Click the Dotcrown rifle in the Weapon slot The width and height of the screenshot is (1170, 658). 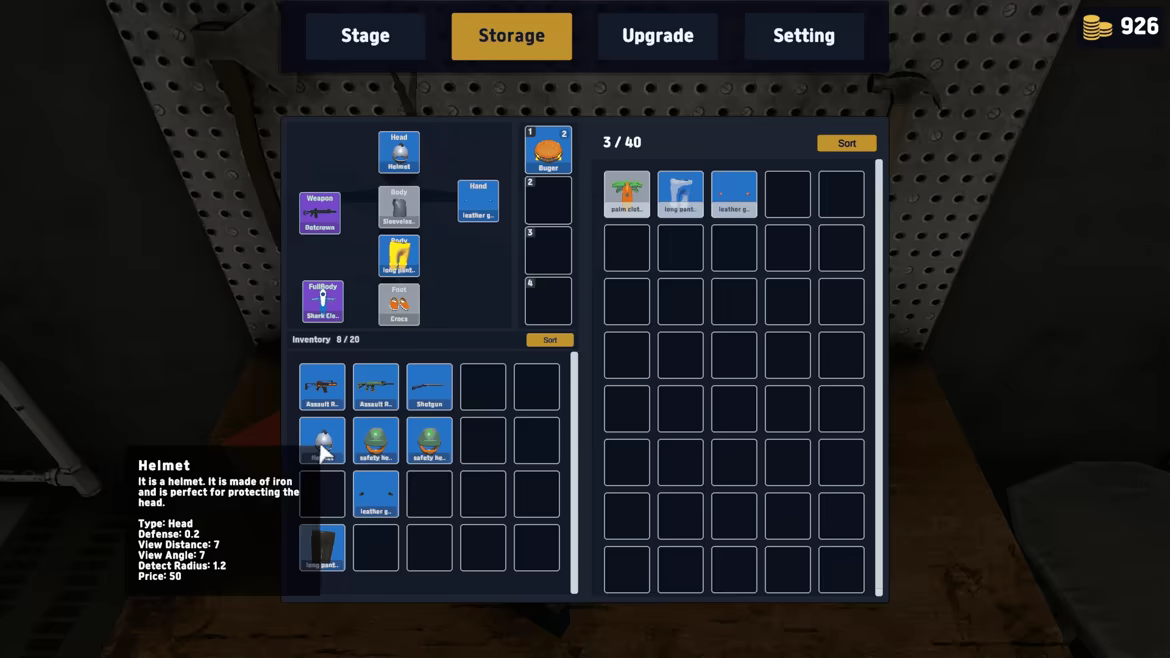tap(319, 213)
